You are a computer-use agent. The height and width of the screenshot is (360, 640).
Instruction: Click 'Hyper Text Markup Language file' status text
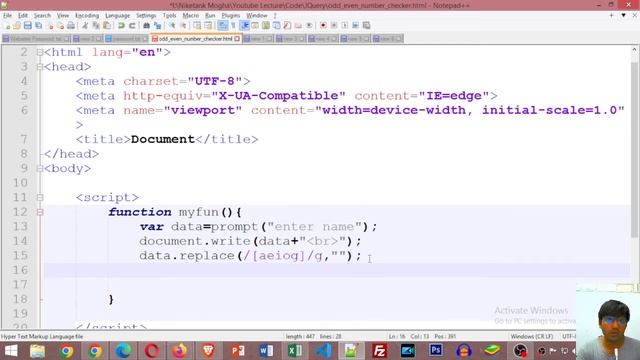click(42, 337)
